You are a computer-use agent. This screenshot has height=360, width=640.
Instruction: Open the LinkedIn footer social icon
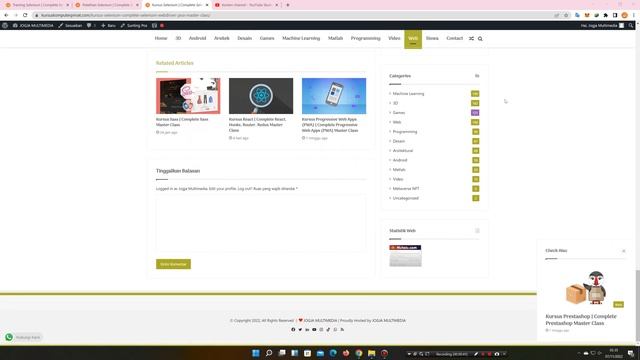pyautogui.click(x=307, y=329)
